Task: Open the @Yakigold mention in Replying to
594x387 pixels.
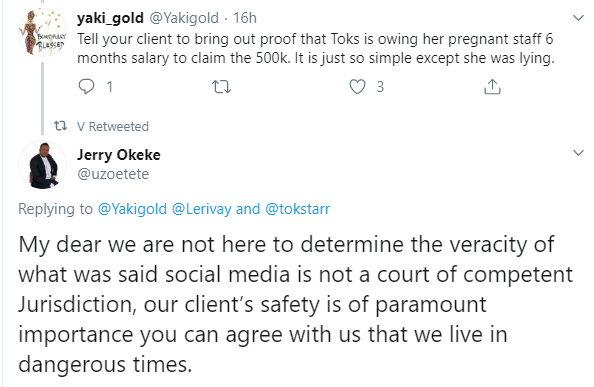Action: [x=132, y=209]
